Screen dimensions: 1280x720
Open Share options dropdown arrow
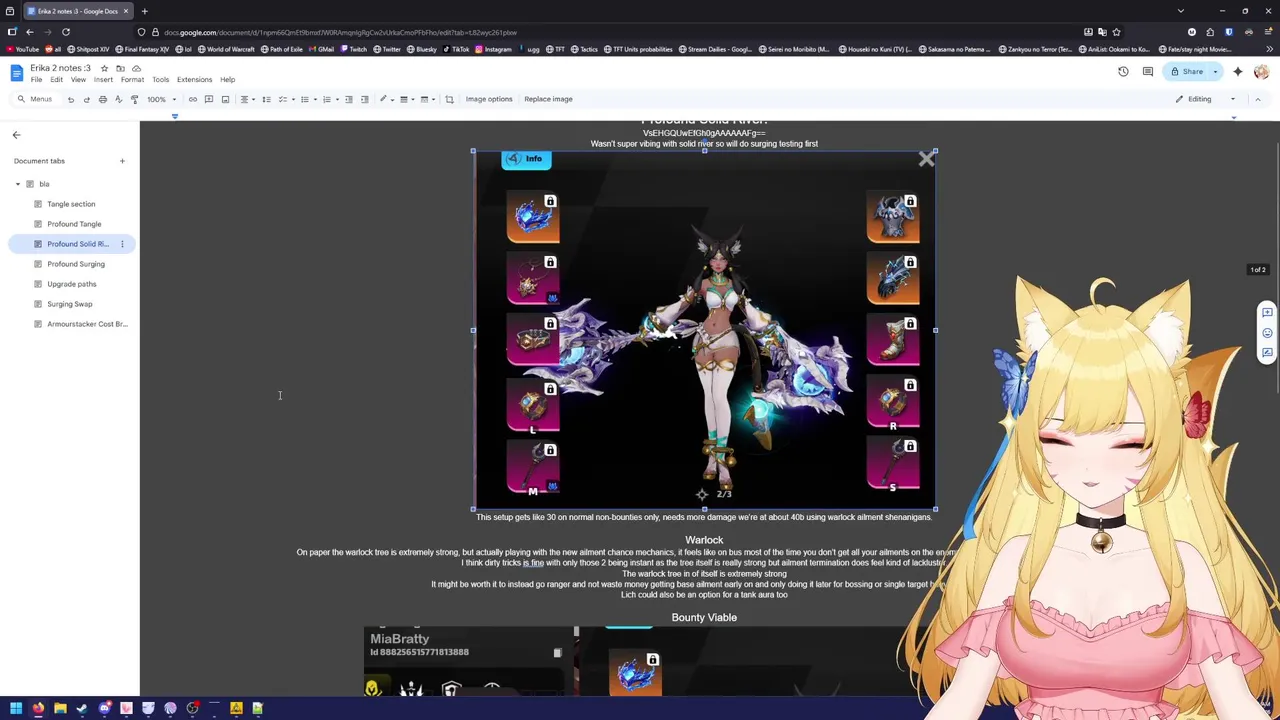coord(1216,72)
